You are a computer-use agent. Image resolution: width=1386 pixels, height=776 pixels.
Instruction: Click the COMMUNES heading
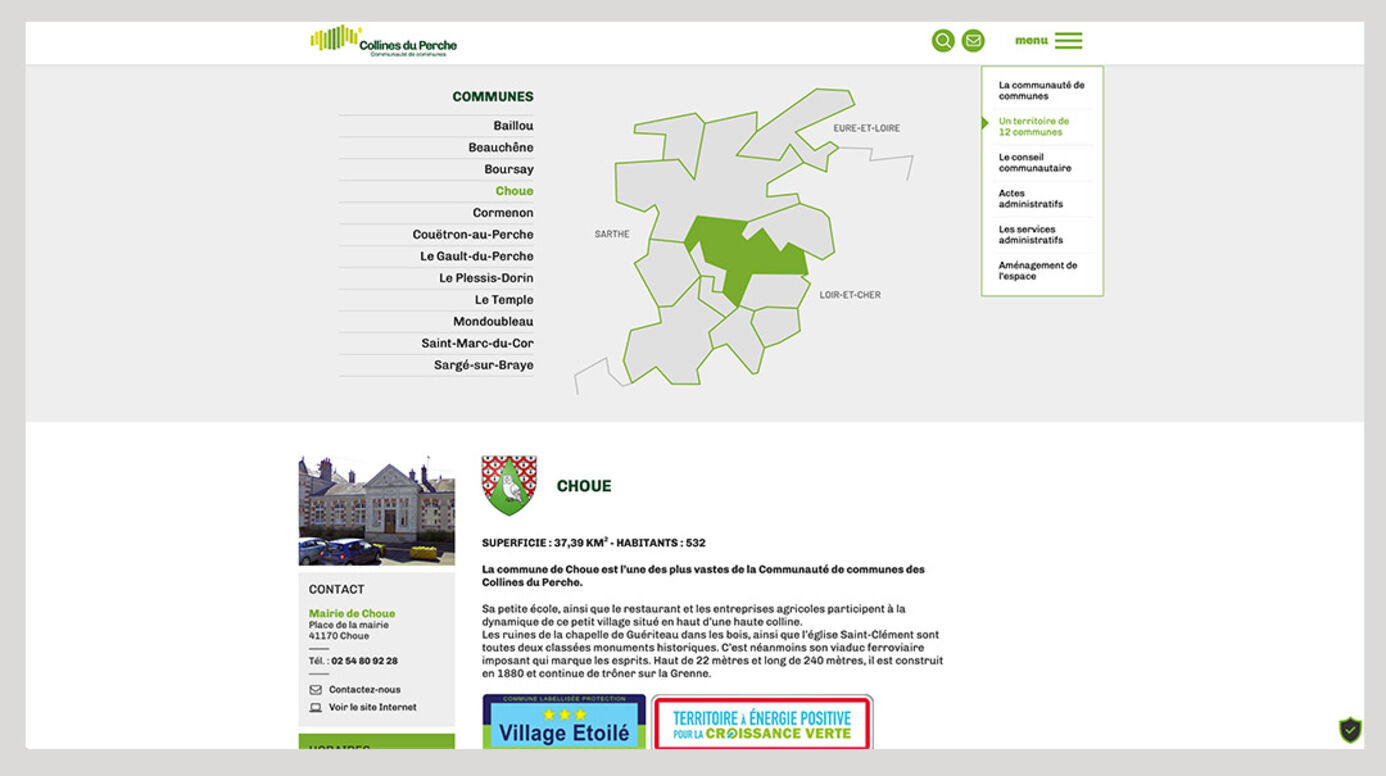493,97
